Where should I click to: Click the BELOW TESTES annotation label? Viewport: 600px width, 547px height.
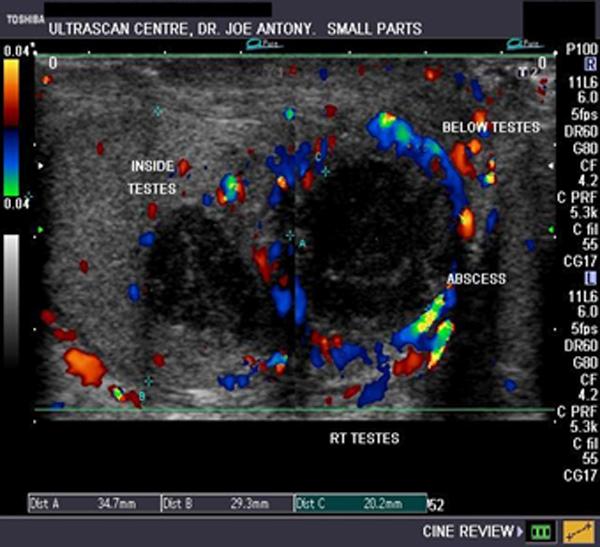(x=491, y=127)
